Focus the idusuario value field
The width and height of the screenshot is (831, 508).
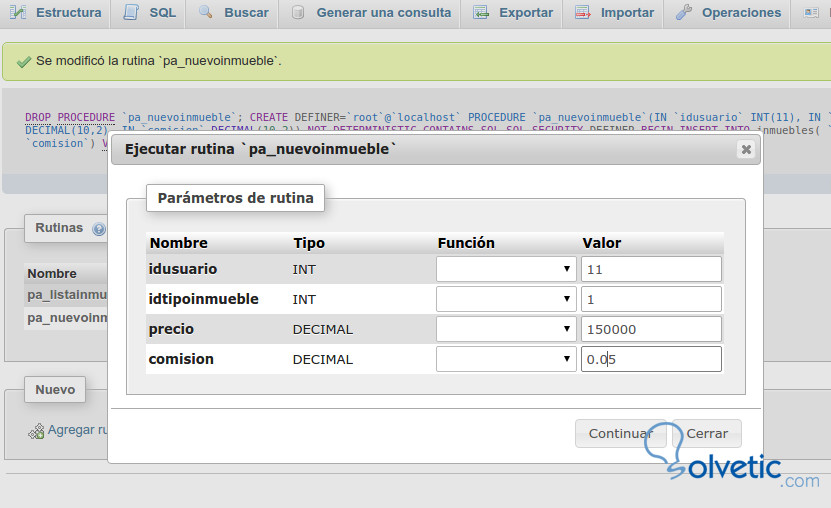[x=651, y=269]
